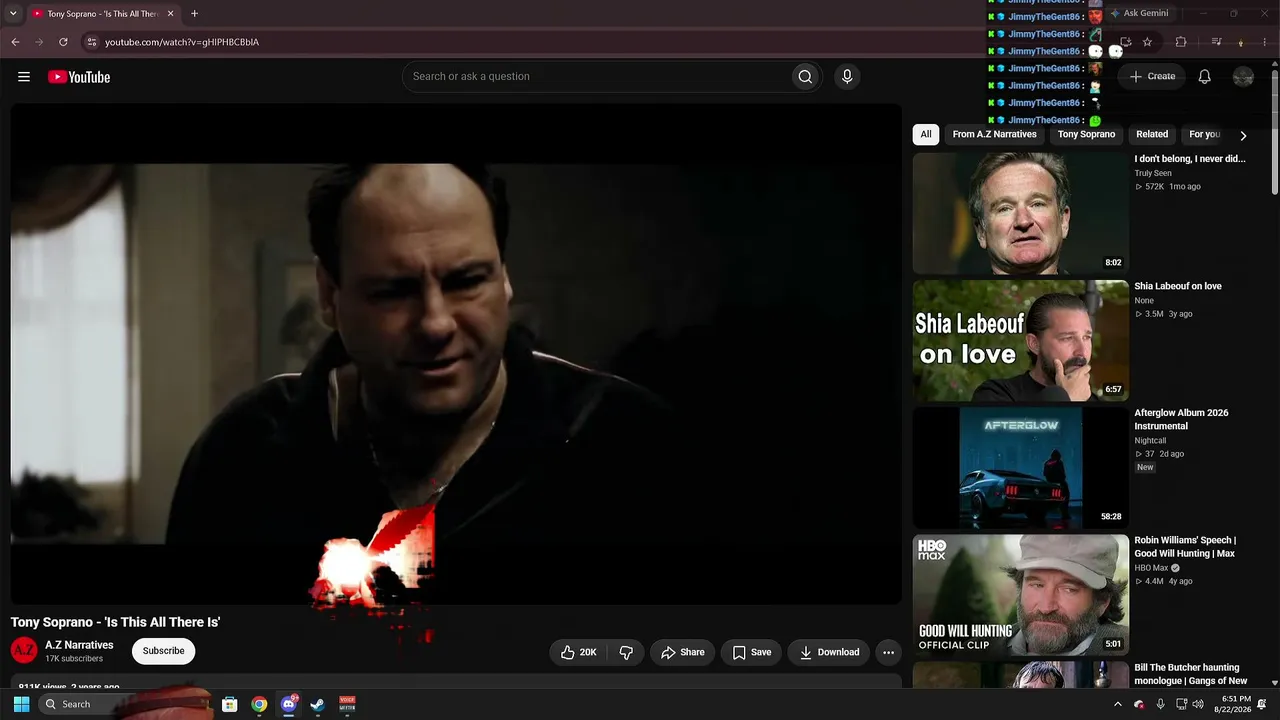
Task: Open Windows Start menu
Action: tap(21, 704)
